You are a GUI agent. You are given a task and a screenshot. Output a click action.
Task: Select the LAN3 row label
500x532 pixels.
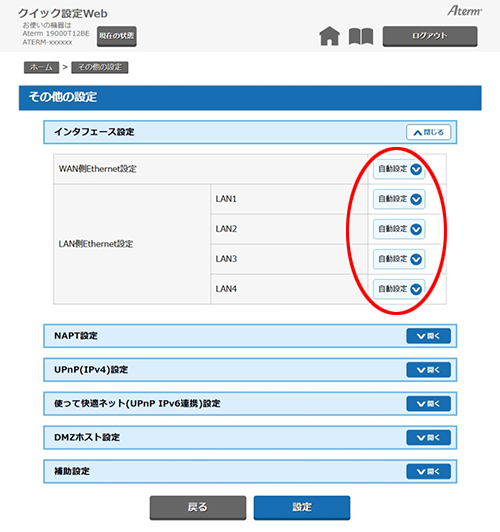pos(226,259)
